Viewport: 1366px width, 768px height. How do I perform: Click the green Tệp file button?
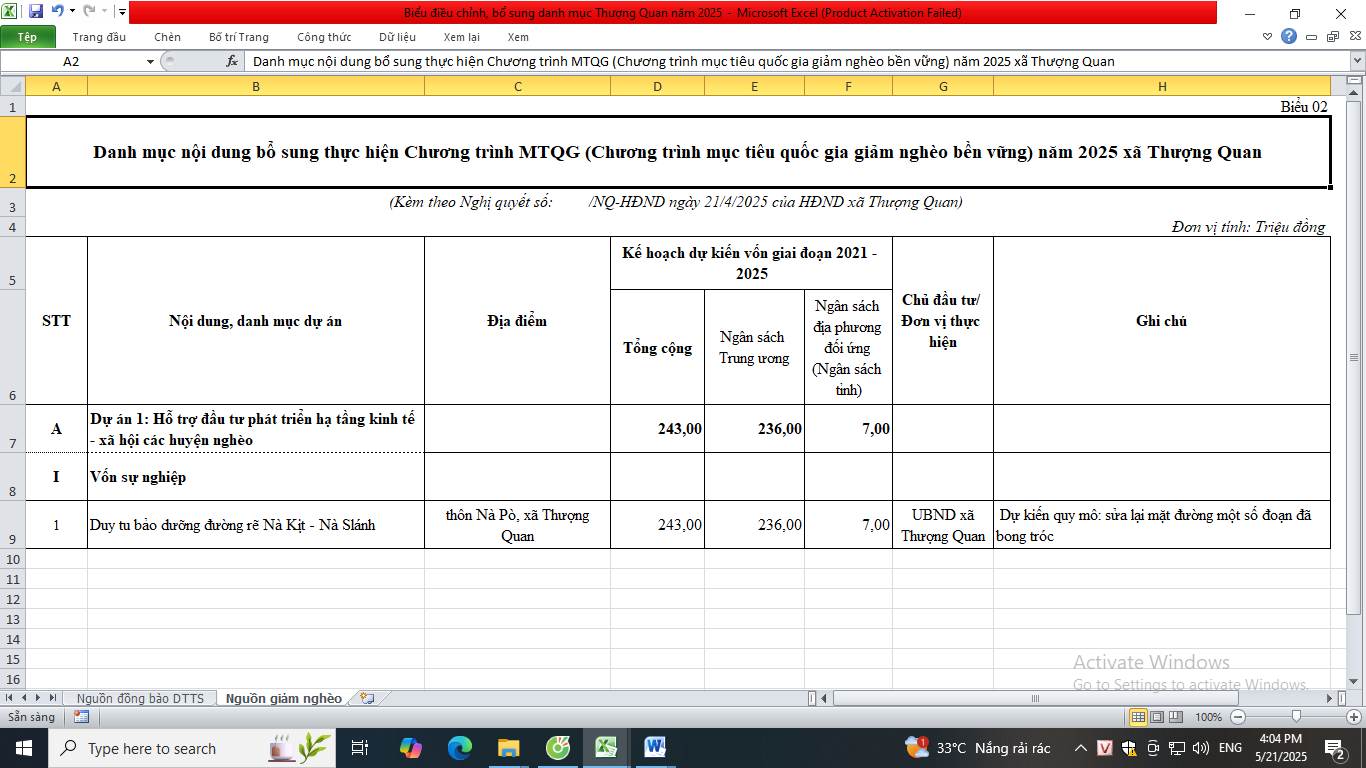pyautogui.click(x=27, y=37)
